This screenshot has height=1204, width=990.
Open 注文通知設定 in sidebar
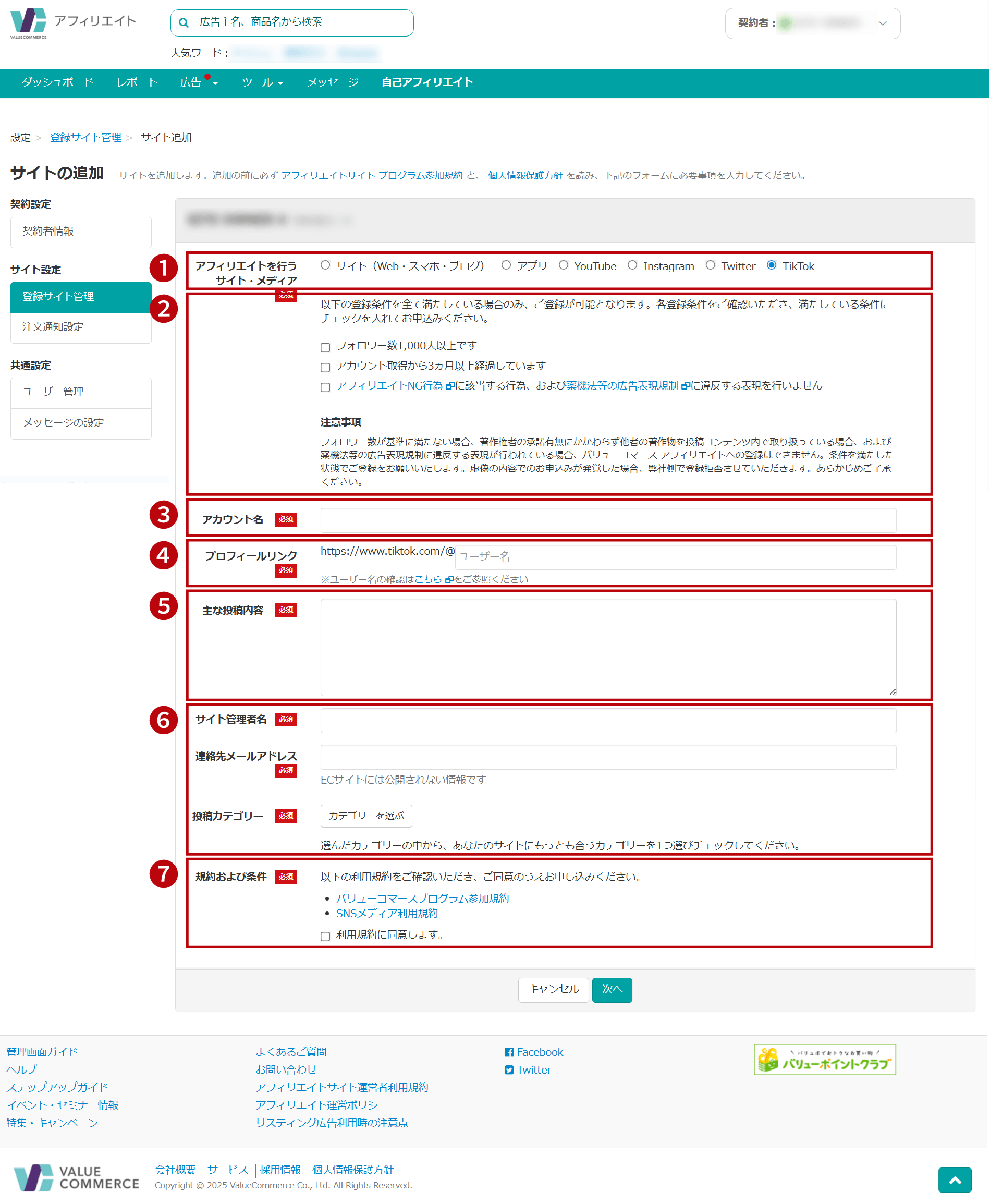tap(53, 327)
